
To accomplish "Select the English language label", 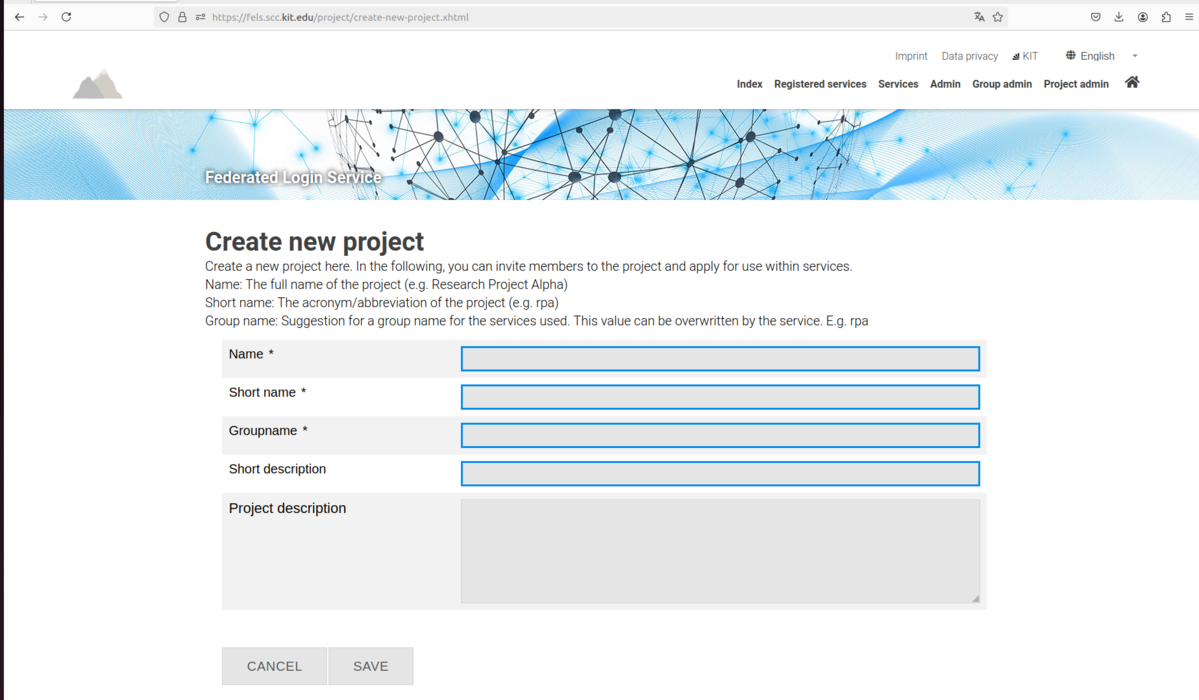I will (1097, 56).
